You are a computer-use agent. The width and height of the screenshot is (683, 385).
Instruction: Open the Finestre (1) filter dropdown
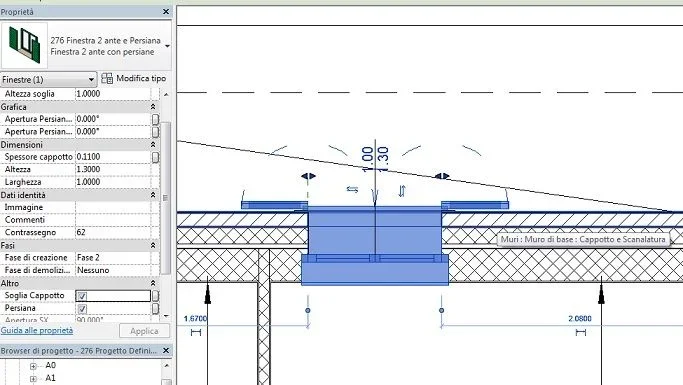point(48,80)
